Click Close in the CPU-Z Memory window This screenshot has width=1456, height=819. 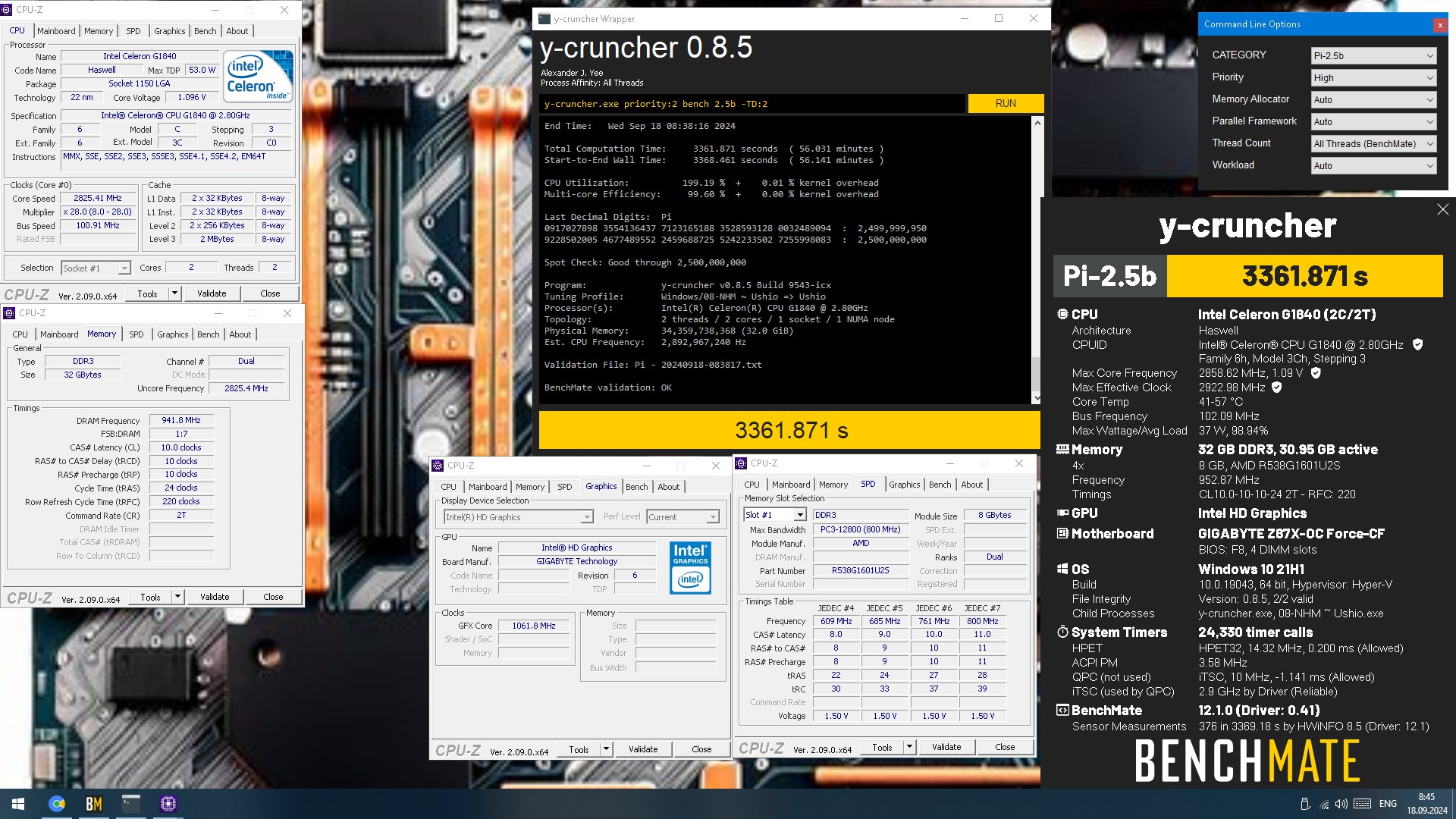point(273,597)
